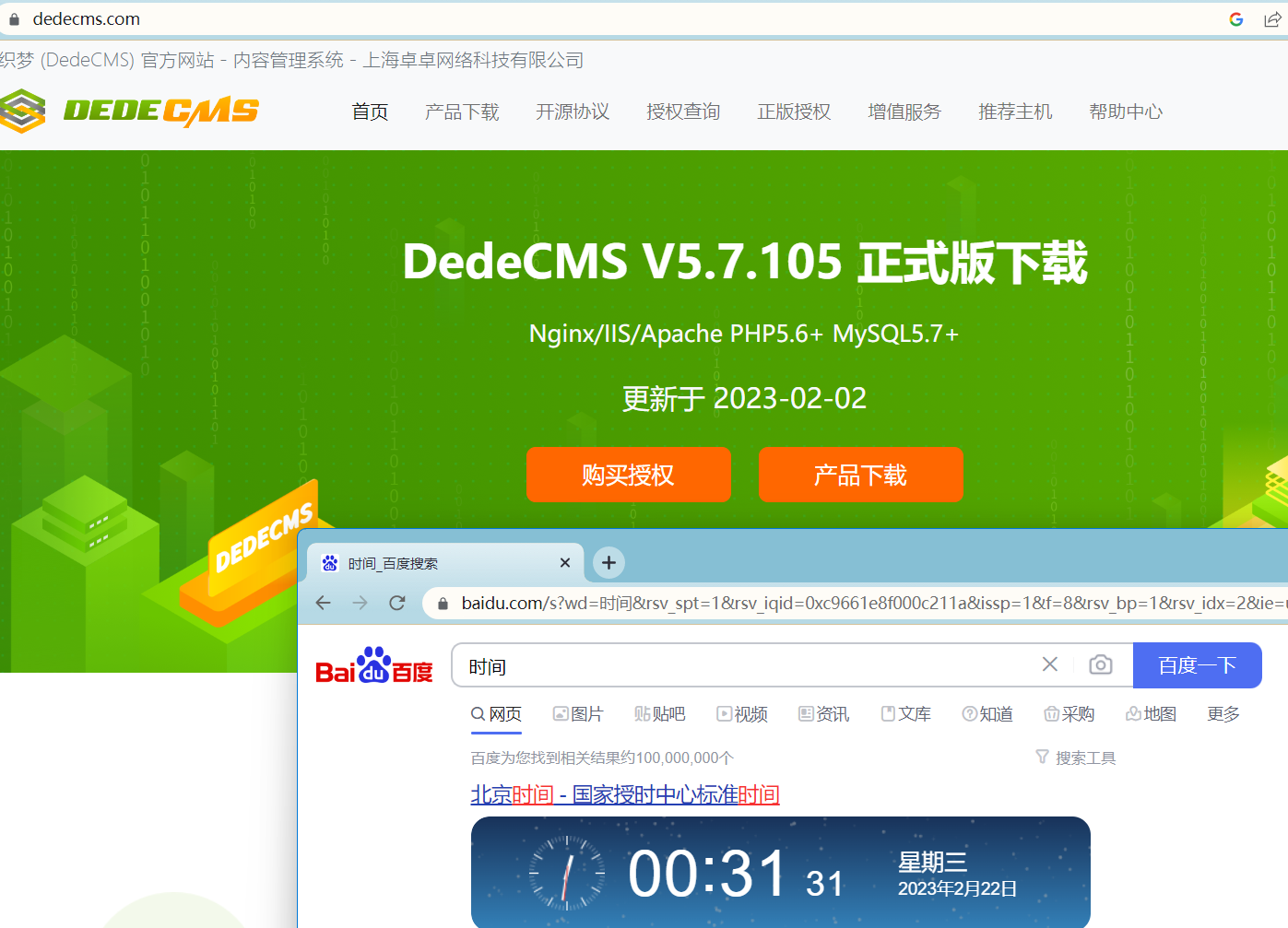Click the dedecms.com address text
The height and width of the screenshot is (928, 1288).
87,18
